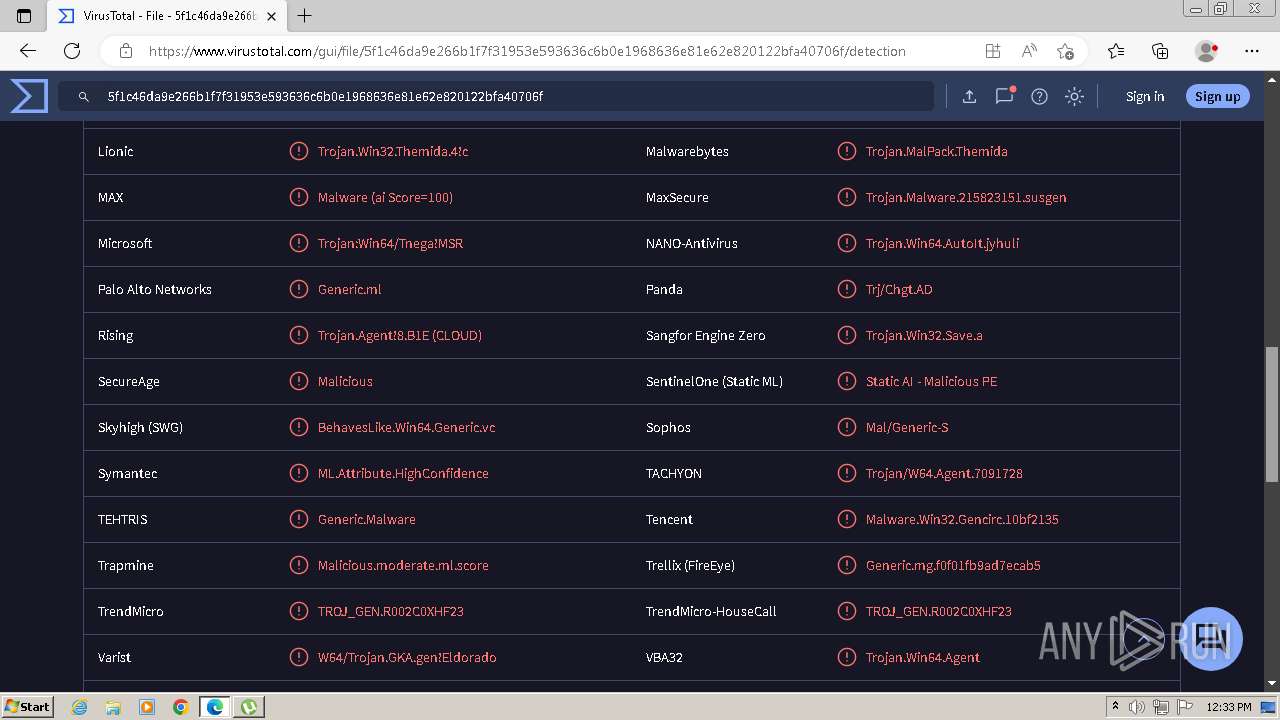Click the search magnifier icon

84,97
